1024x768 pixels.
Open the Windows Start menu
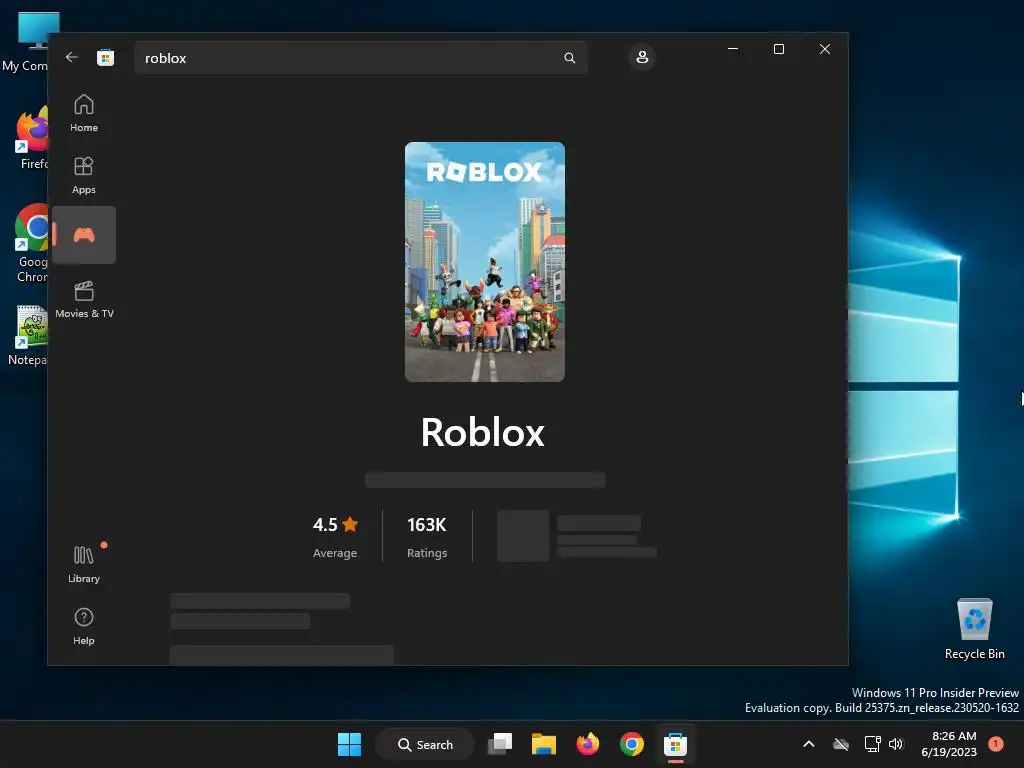click(349, 744)
